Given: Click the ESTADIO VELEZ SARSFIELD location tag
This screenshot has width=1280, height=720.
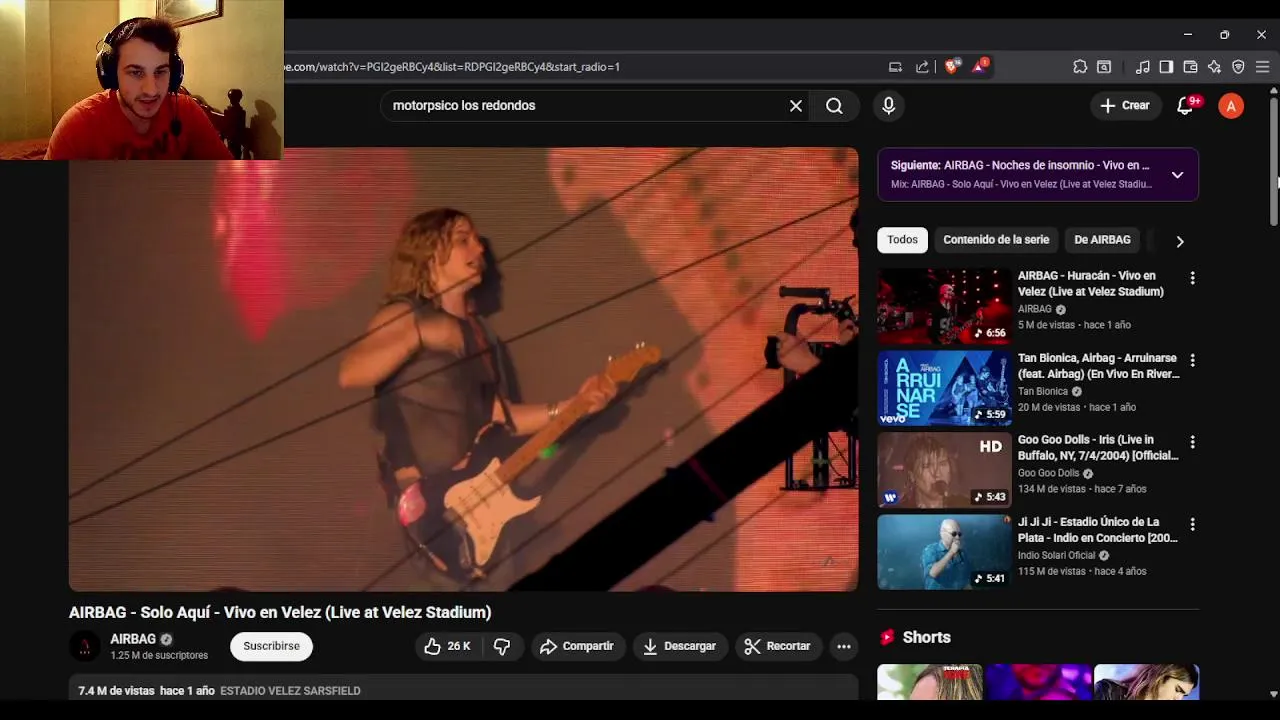Looking at the screenshot, I should pos(290,691).
